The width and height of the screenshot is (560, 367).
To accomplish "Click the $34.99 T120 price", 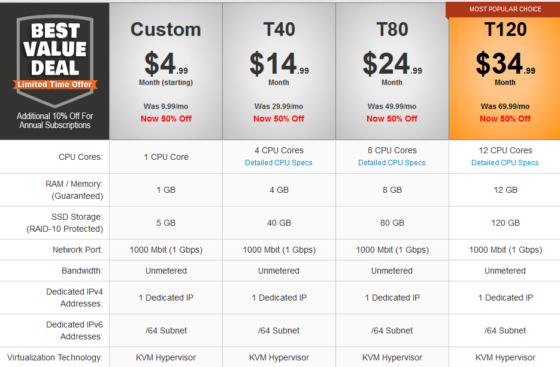I will coord(505,64).
